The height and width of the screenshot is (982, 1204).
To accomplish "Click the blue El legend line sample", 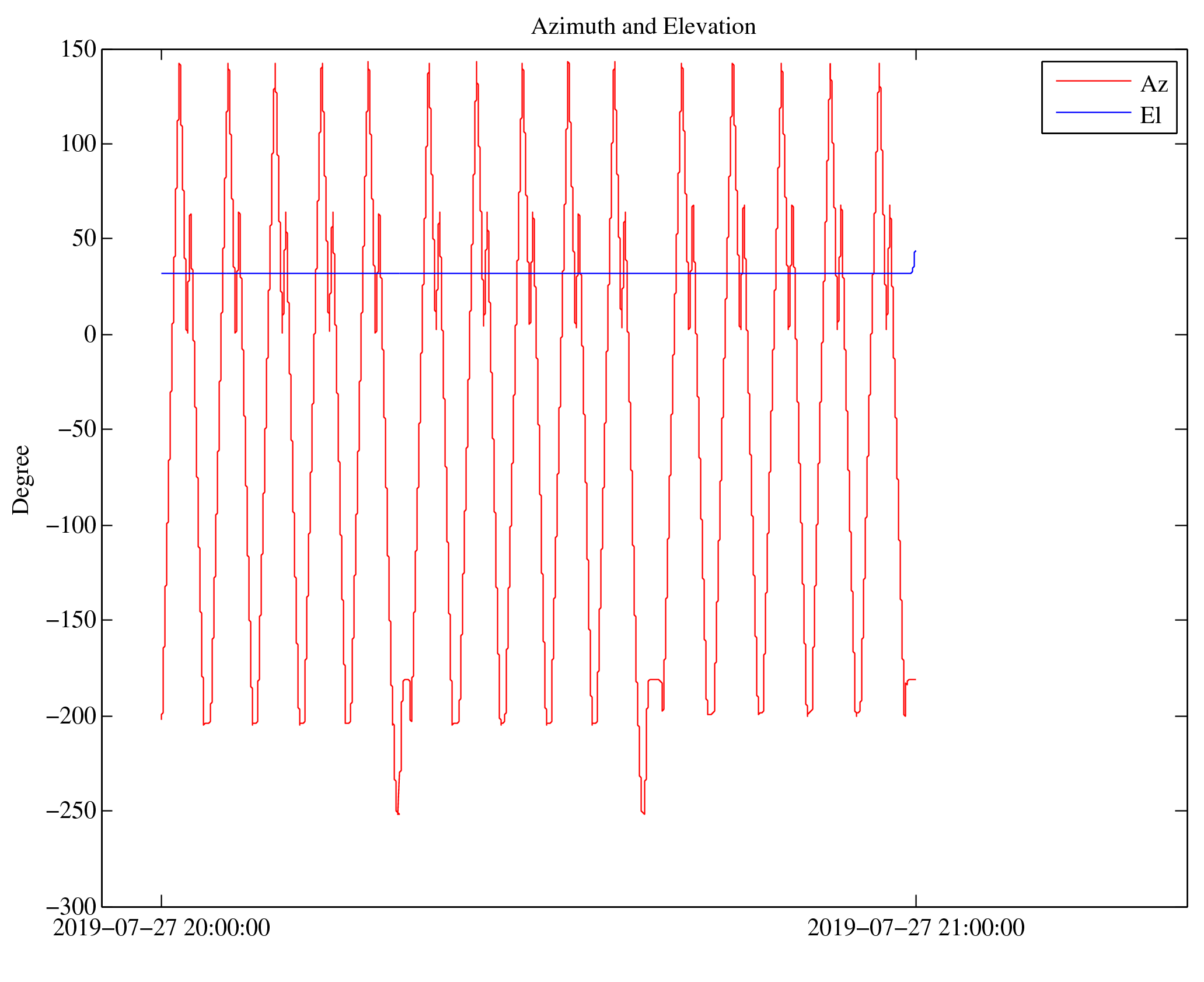I will (1093, 112).
